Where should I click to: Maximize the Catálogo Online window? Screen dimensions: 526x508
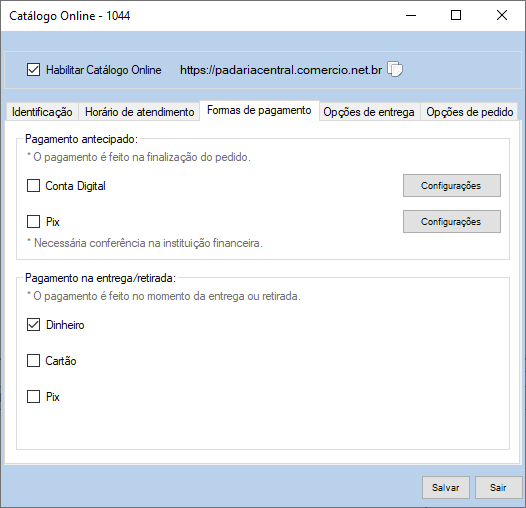tap(456, 15)
